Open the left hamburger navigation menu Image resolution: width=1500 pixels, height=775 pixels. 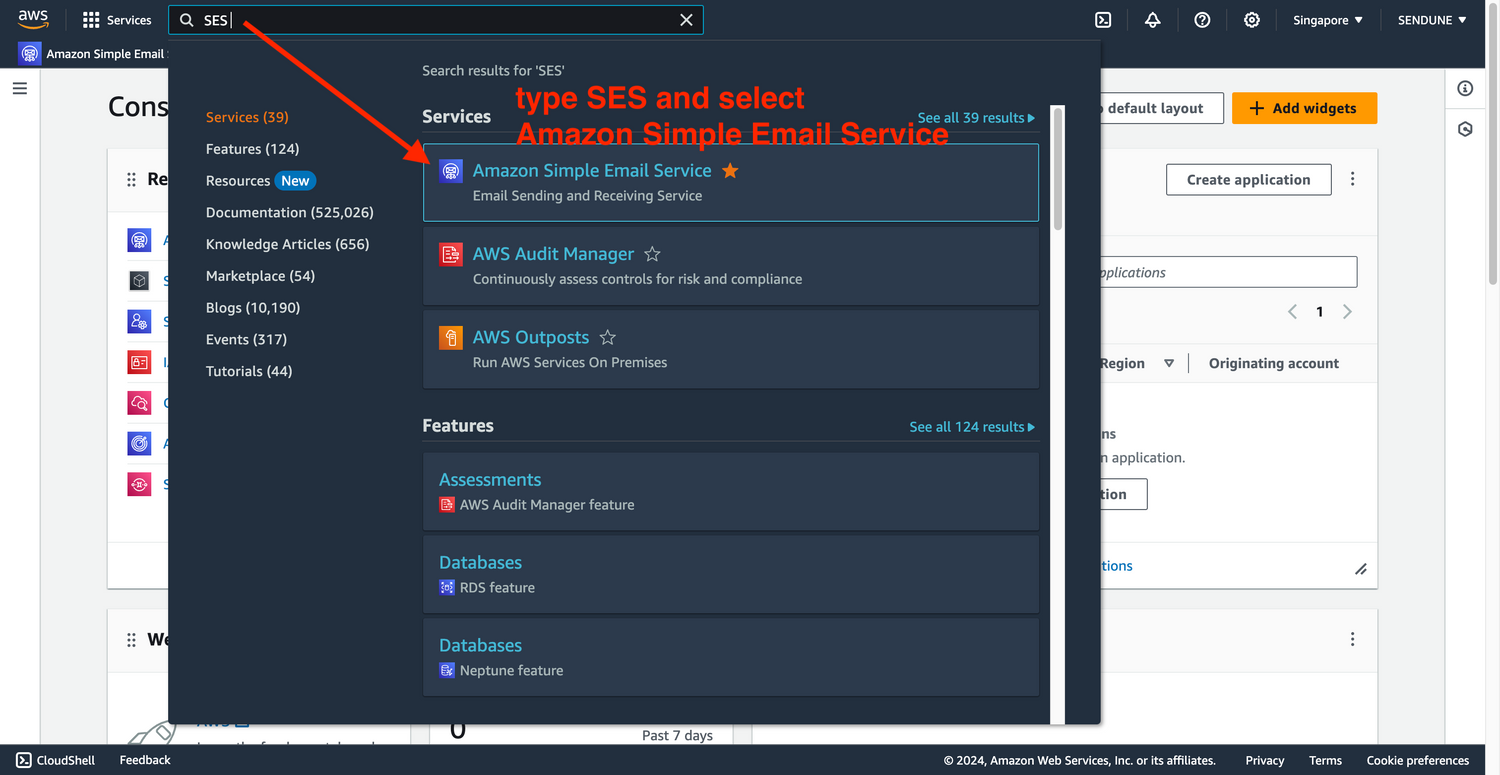click(20, 88)
